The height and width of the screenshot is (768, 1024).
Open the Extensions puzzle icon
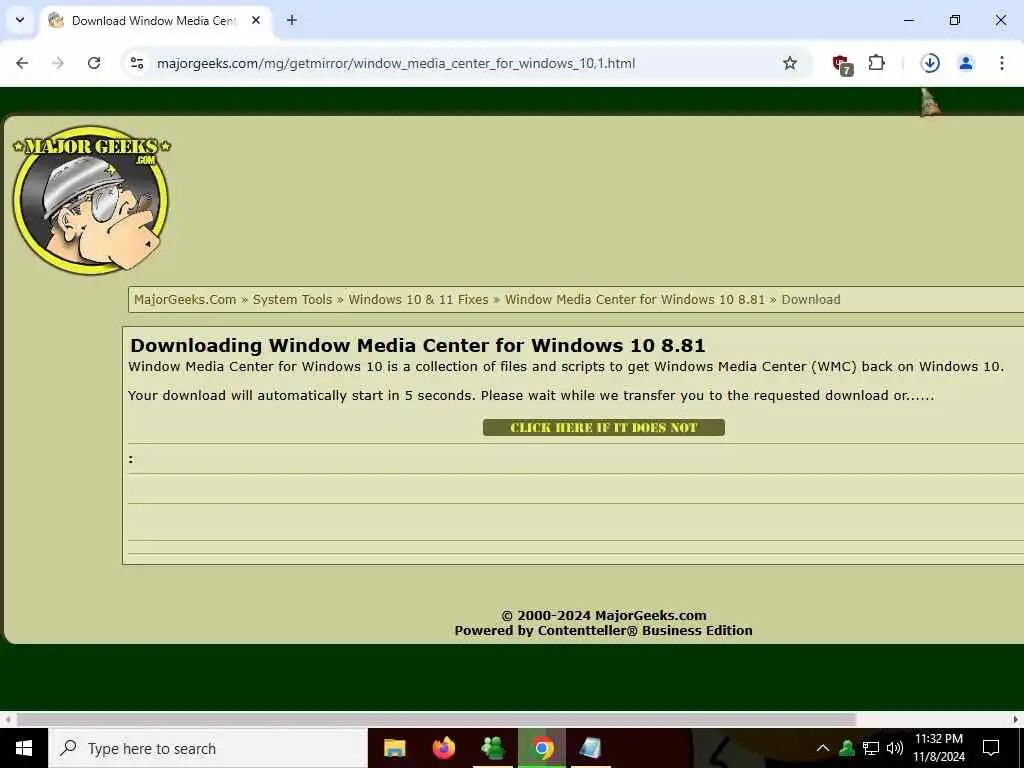click(x=876, y=63)
